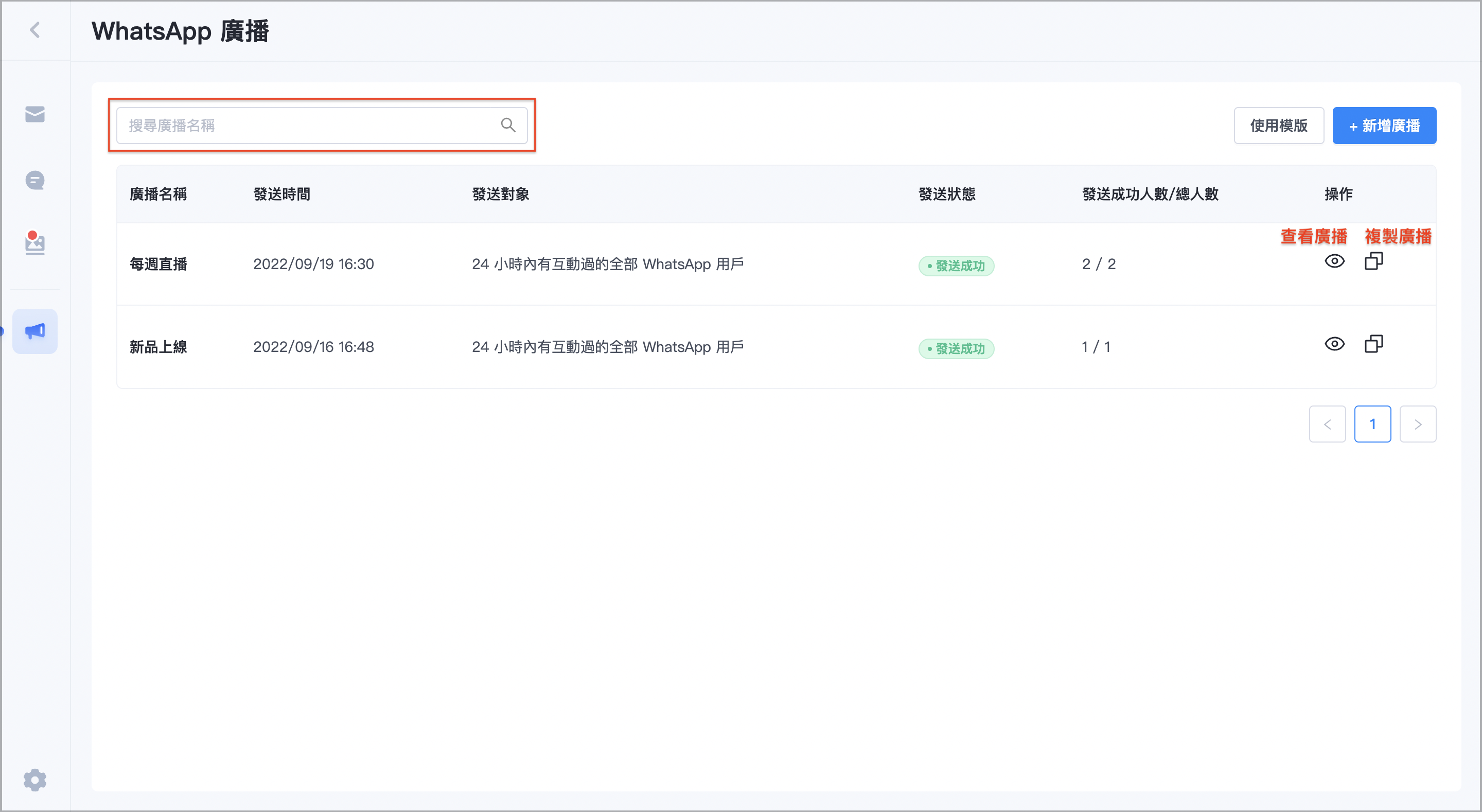
Task: Click the 發送時間 column header
Action: (282, 194)
